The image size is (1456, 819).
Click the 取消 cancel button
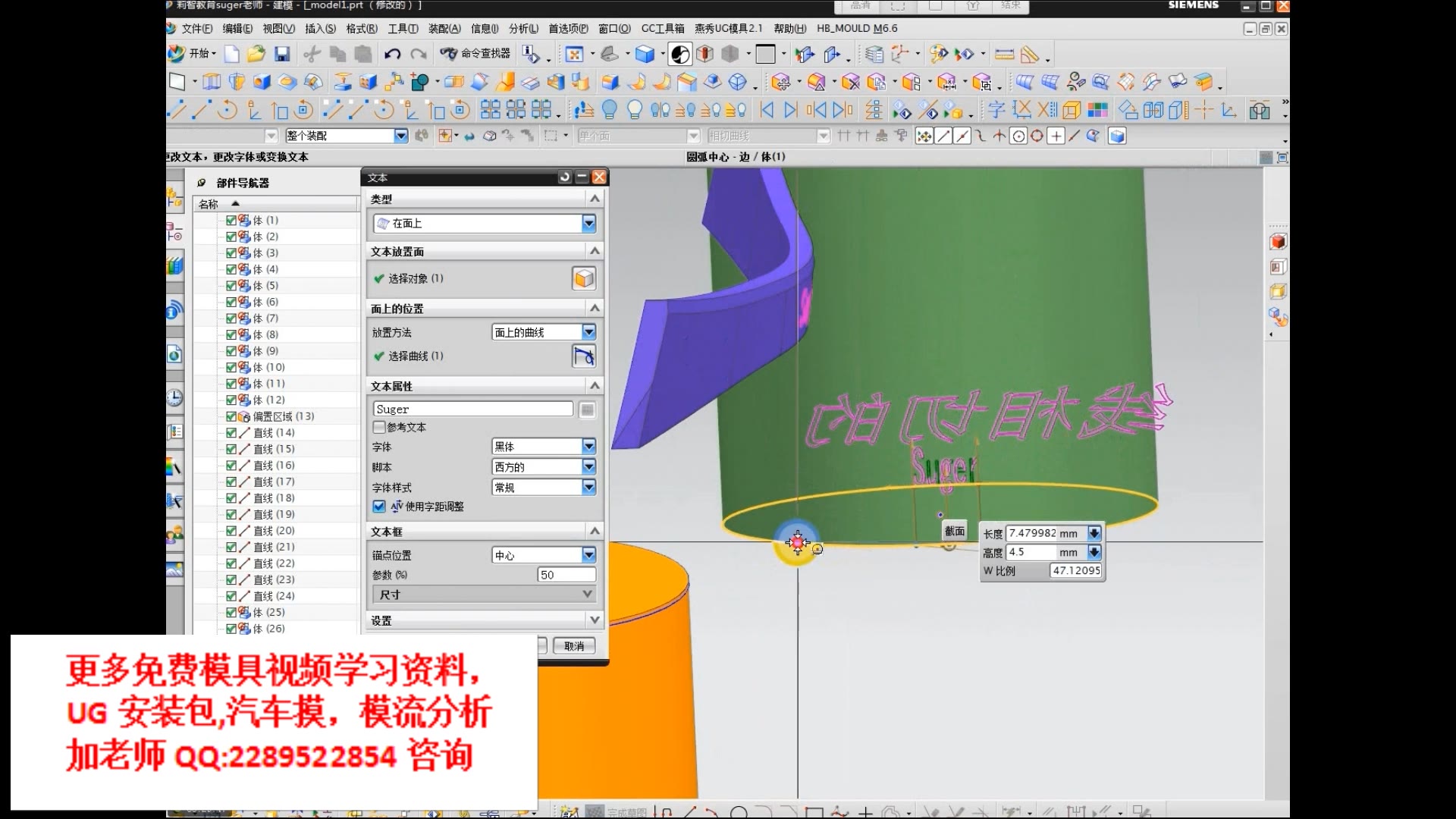(x=574, y=646)
